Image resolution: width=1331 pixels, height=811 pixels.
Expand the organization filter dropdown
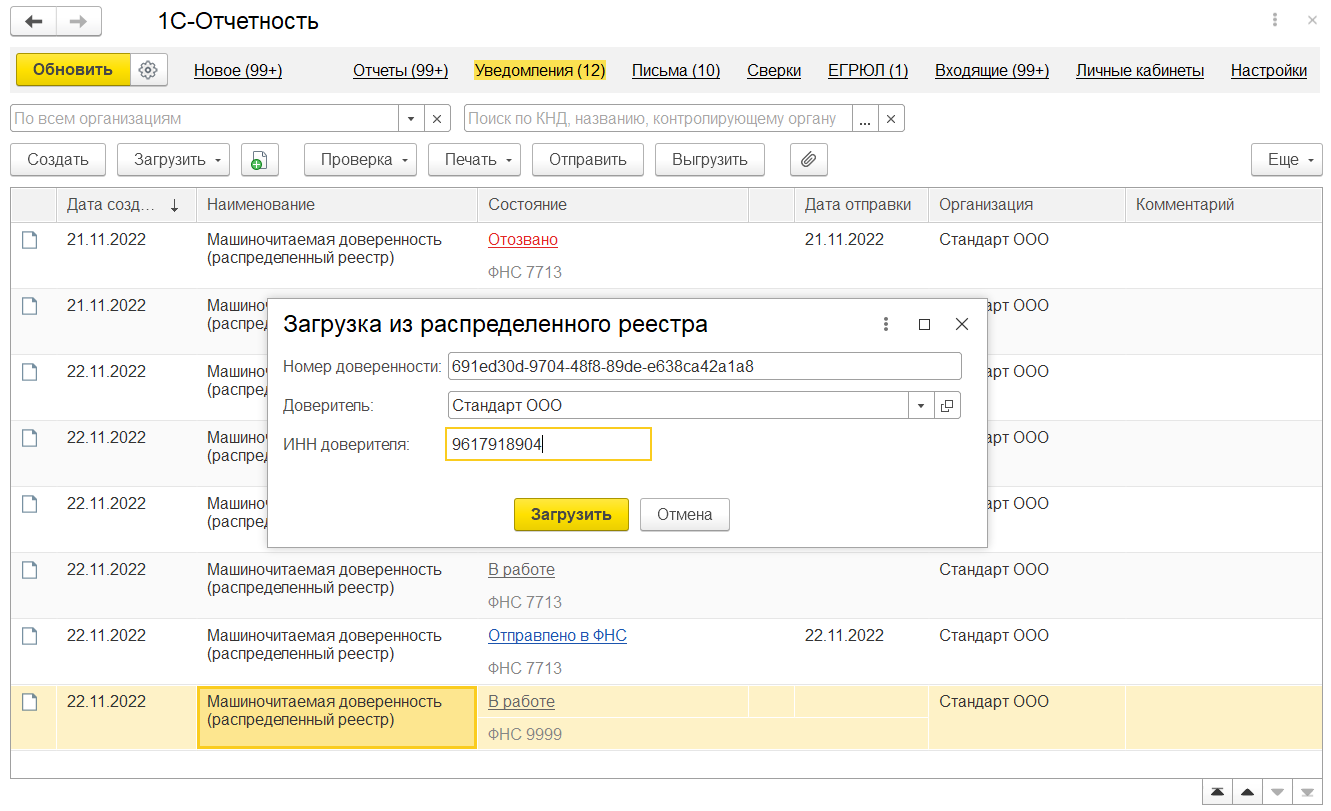click(x=411, y=118)
